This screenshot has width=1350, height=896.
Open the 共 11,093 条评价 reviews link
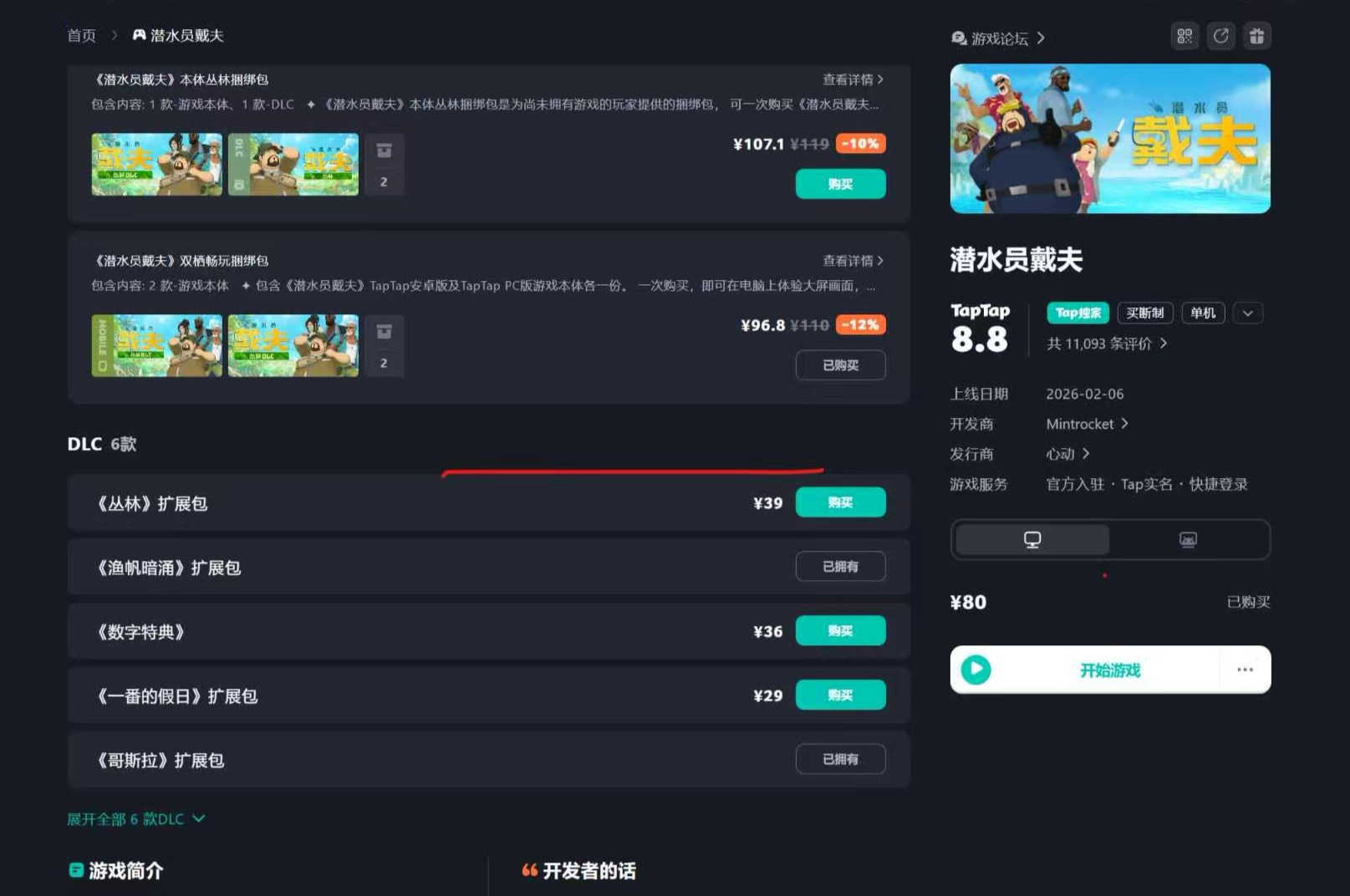(x=1107, y=344)
